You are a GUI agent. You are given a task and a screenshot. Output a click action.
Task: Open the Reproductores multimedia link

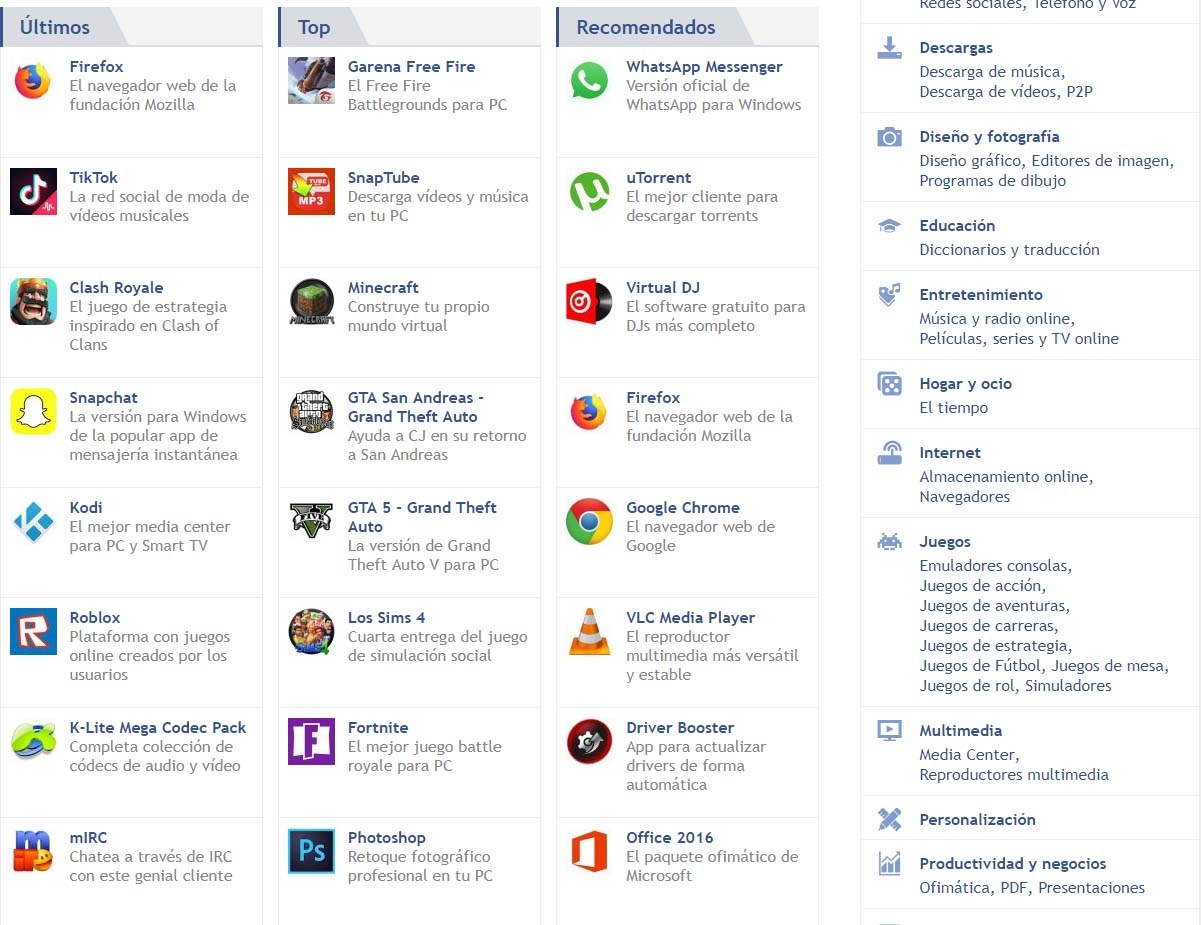1014,775
